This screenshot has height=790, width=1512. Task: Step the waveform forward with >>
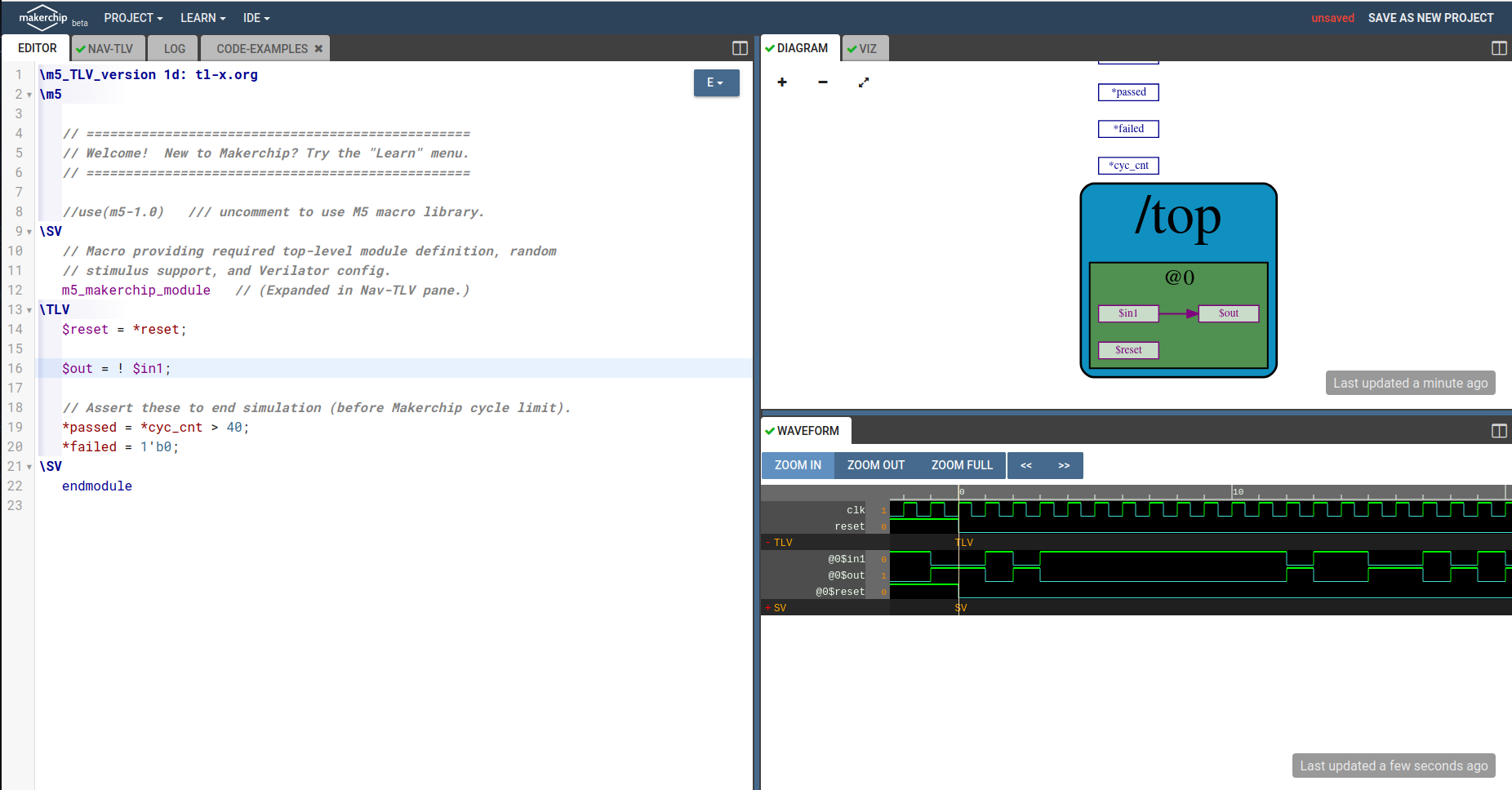pos(1064,465)
